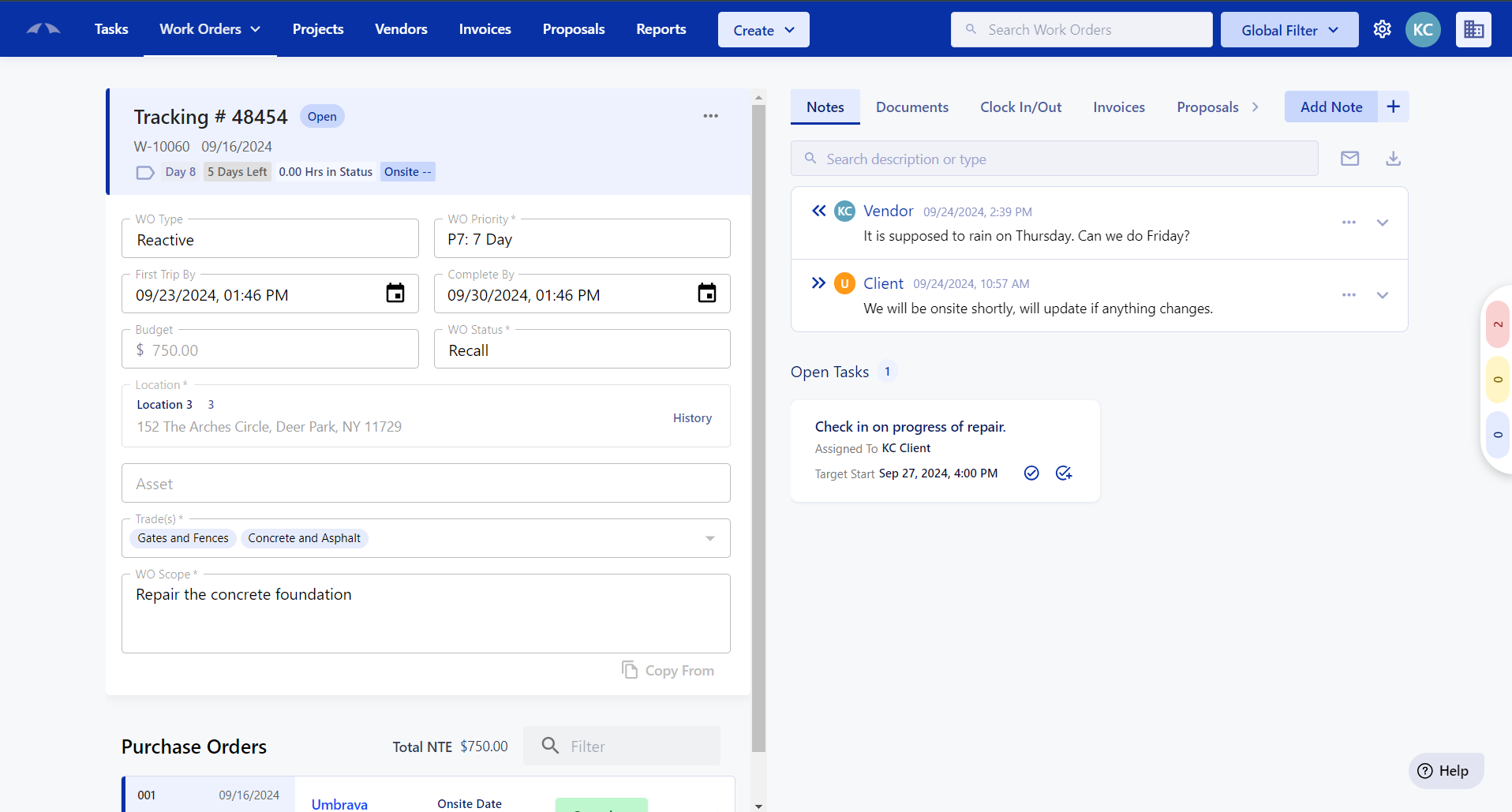Click the Purchase Orders Filter field

[622, 746]
